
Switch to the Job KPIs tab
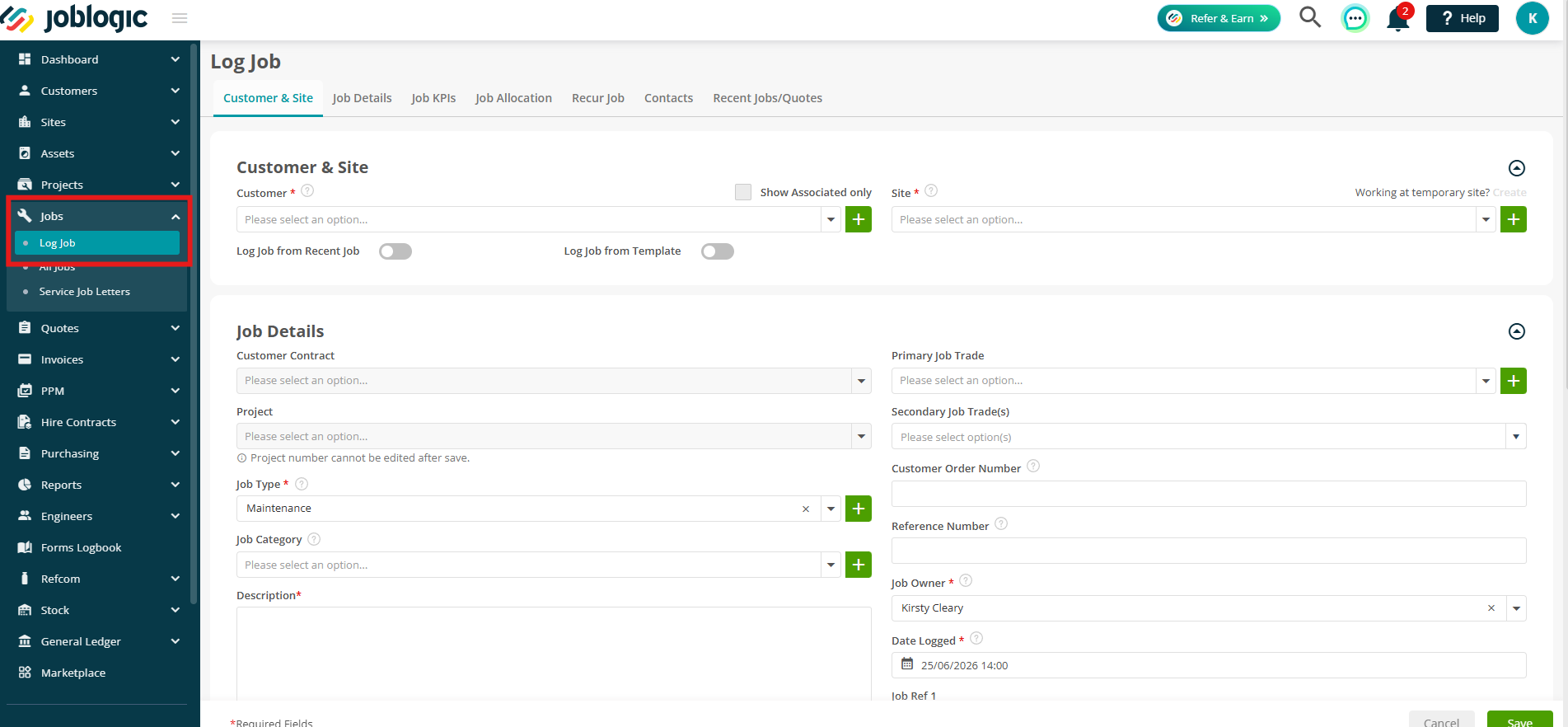coord(433,98)
